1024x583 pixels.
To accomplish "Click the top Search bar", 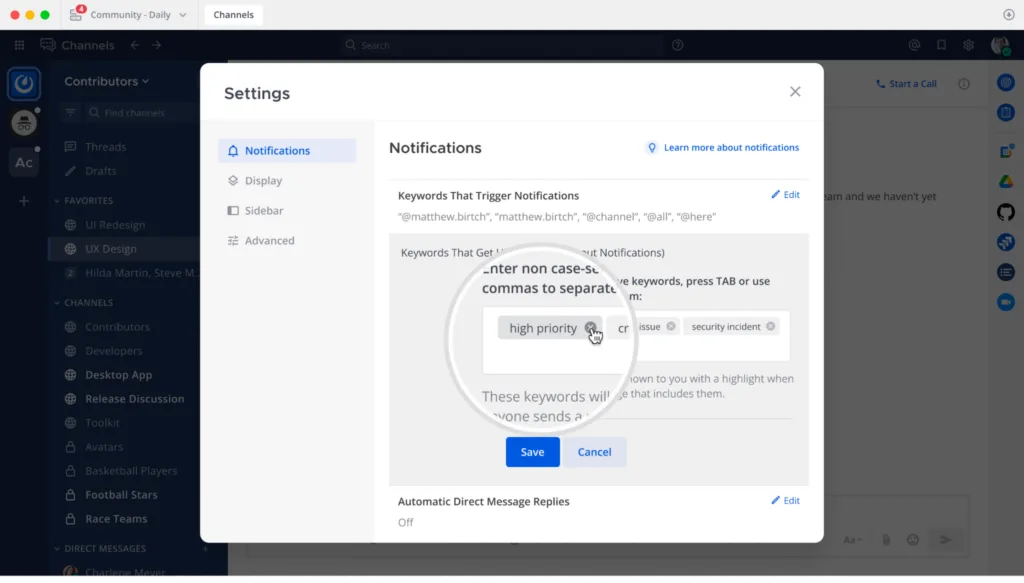I will [x=502, y=45].
